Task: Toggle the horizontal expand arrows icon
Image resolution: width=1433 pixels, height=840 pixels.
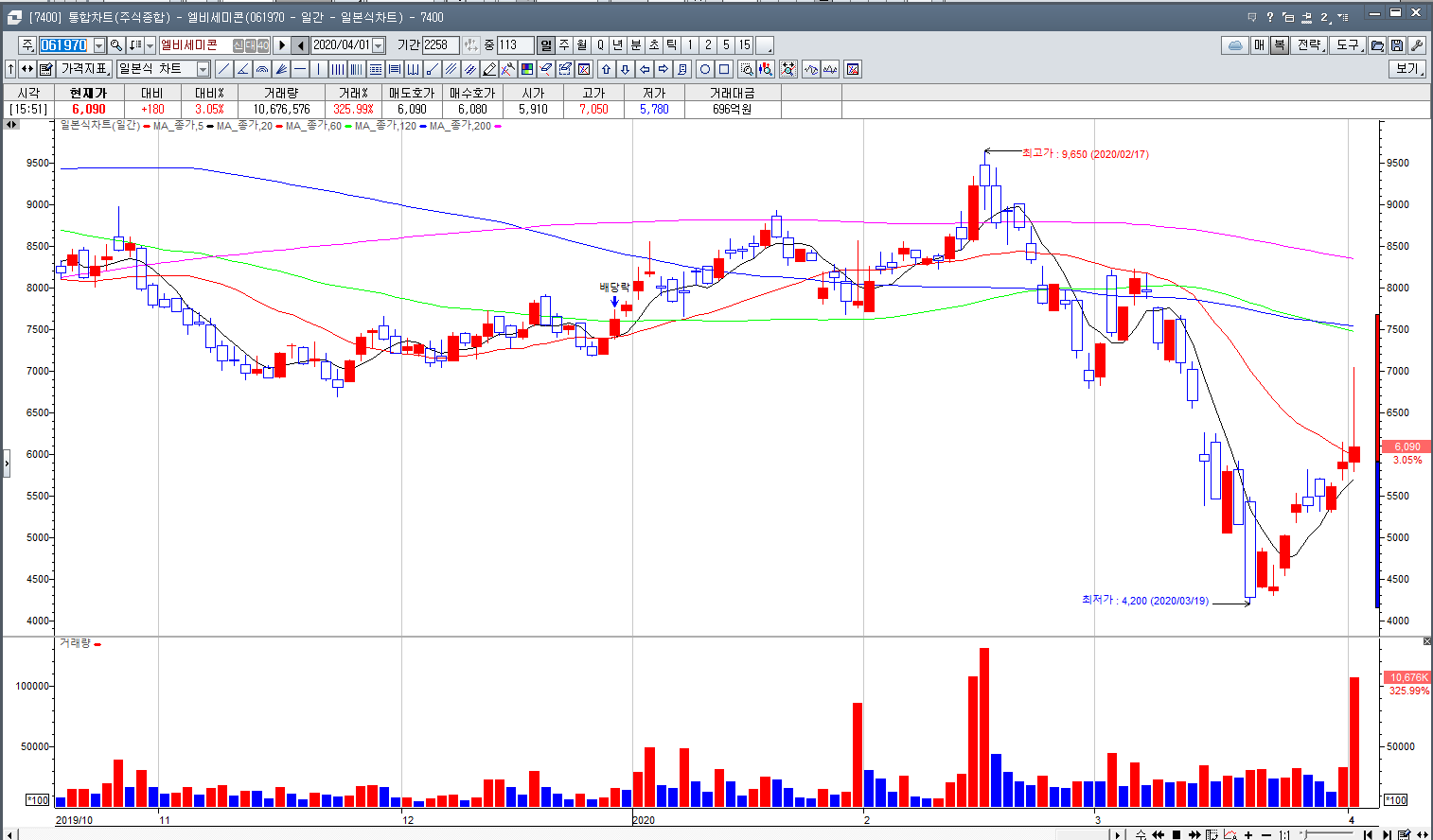Action: [27, 69]
